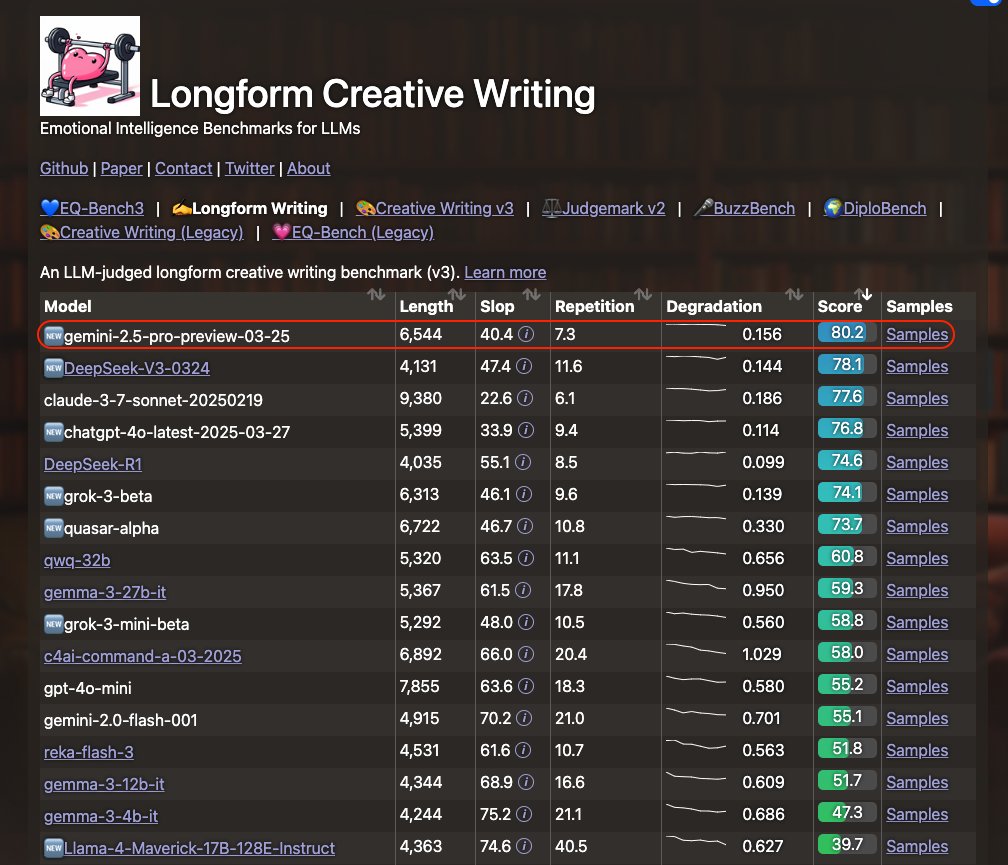The image size is (1008, 865).
Task: Open slop info icon for DeepSeek-V3-0324
Action: tap(524, 366)
